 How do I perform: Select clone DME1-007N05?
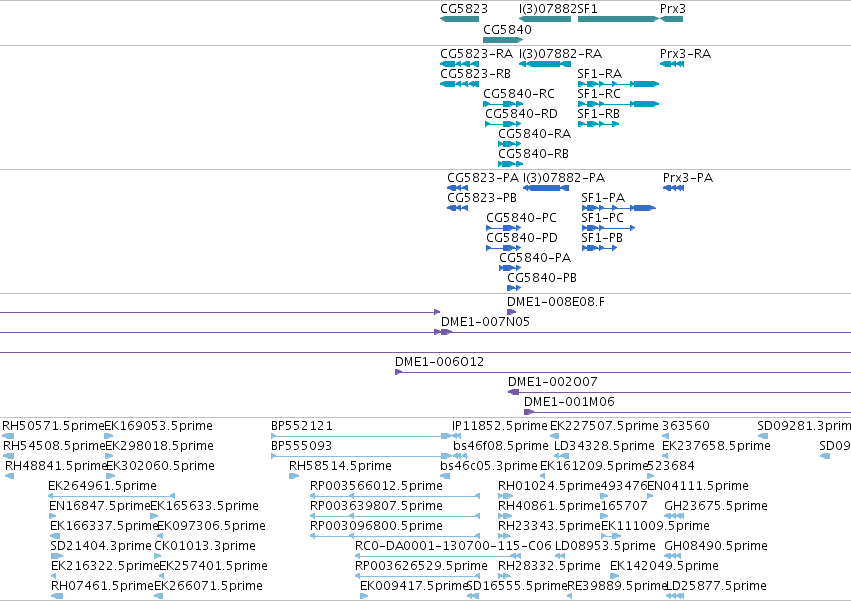click(x=485, y=322)
